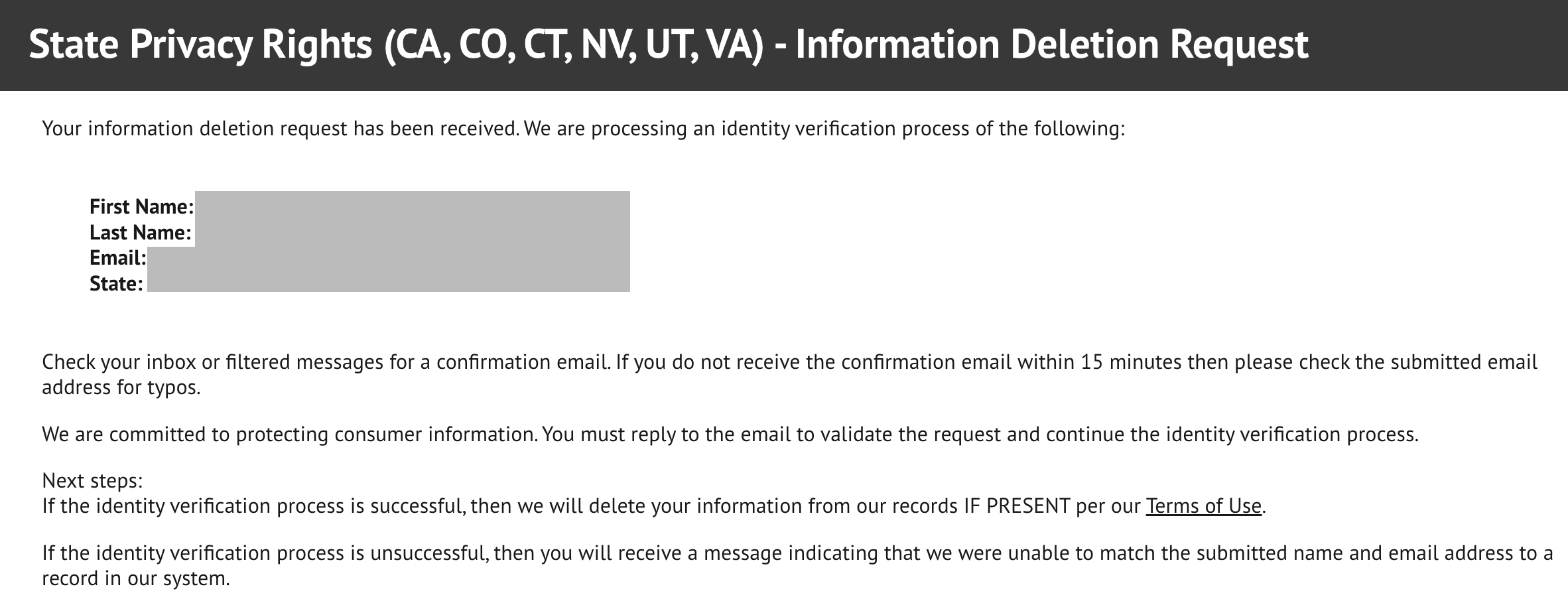Click the gray redacted information box
Screen dimensions: 1568x609
click(411, 241)
